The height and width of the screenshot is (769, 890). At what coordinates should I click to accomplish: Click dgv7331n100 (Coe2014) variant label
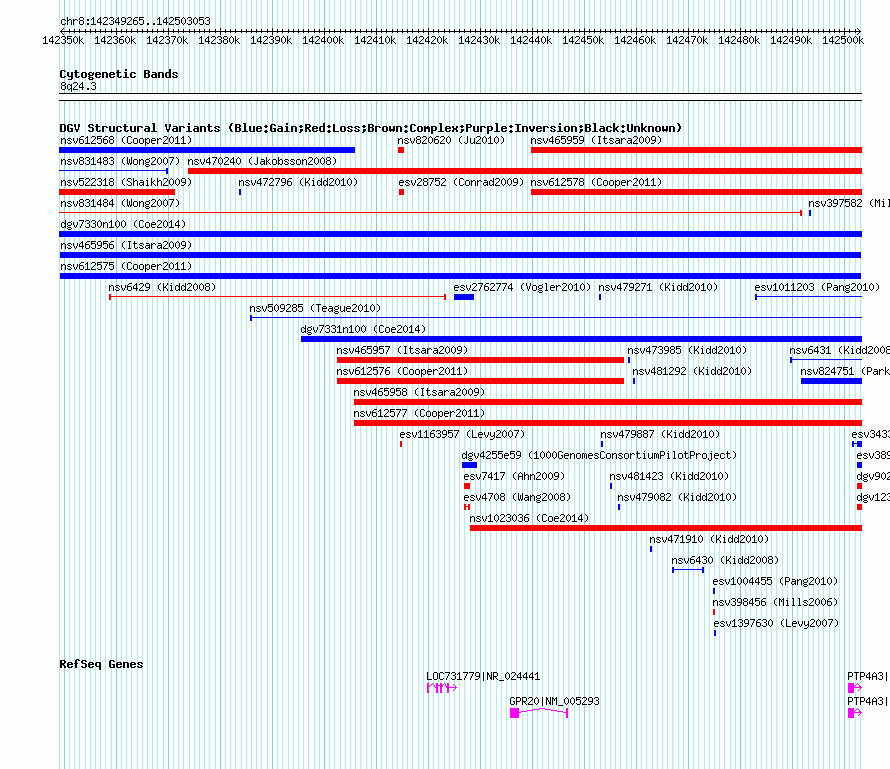tap(363, 329)
